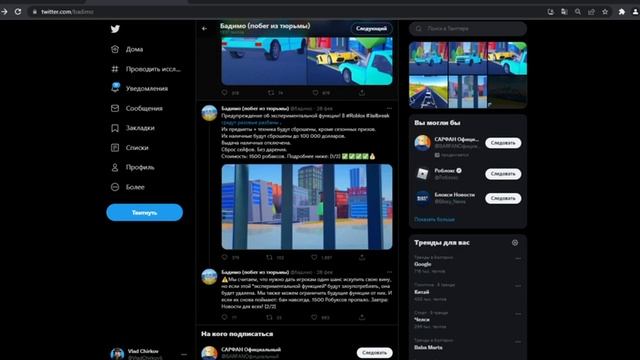Open Закладки bookmarks
The height and width of the screenshot is (360, 640).
point(140,128)
